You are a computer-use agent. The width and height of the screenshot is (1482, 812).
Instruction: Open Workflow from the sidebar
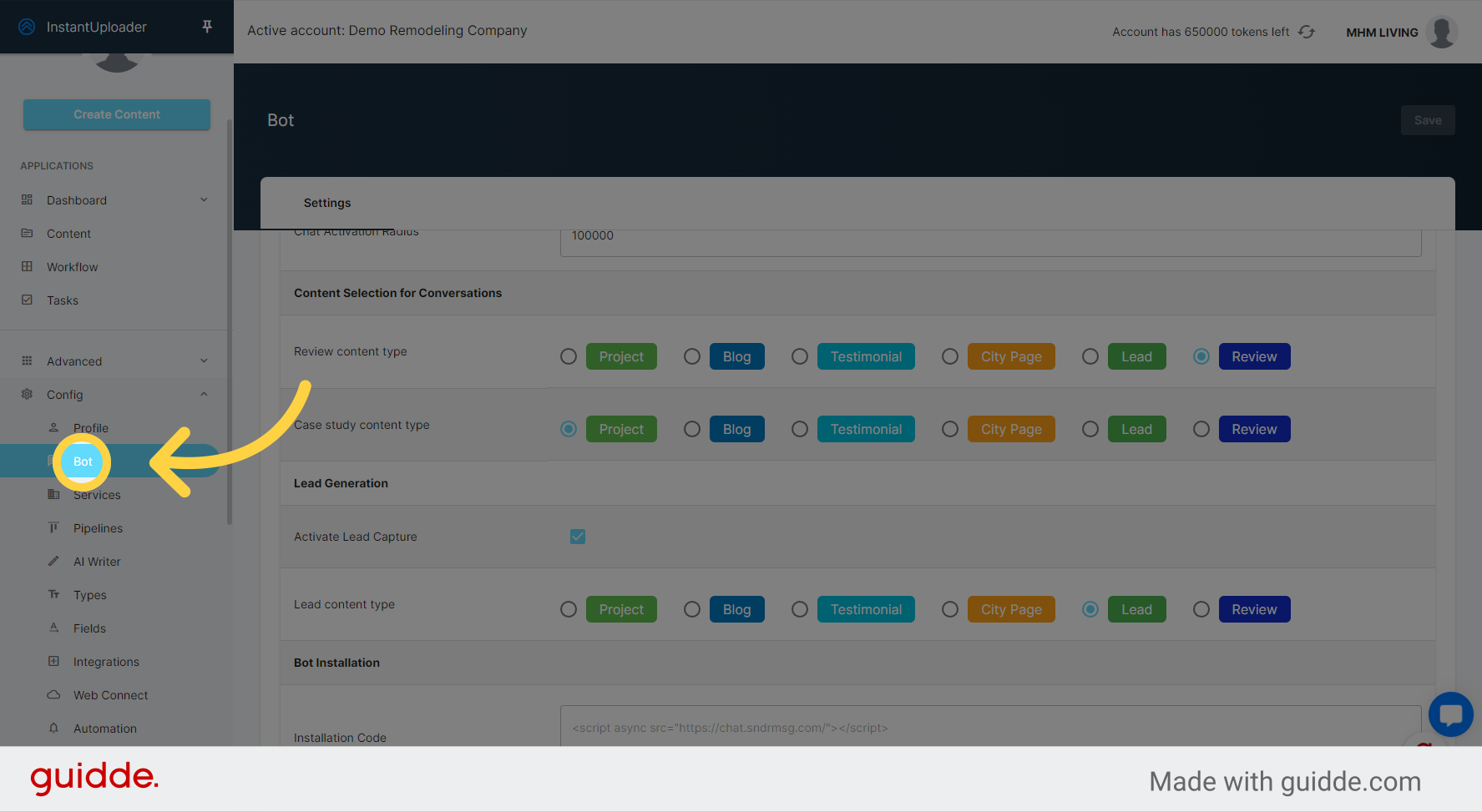tap(28, 266)
